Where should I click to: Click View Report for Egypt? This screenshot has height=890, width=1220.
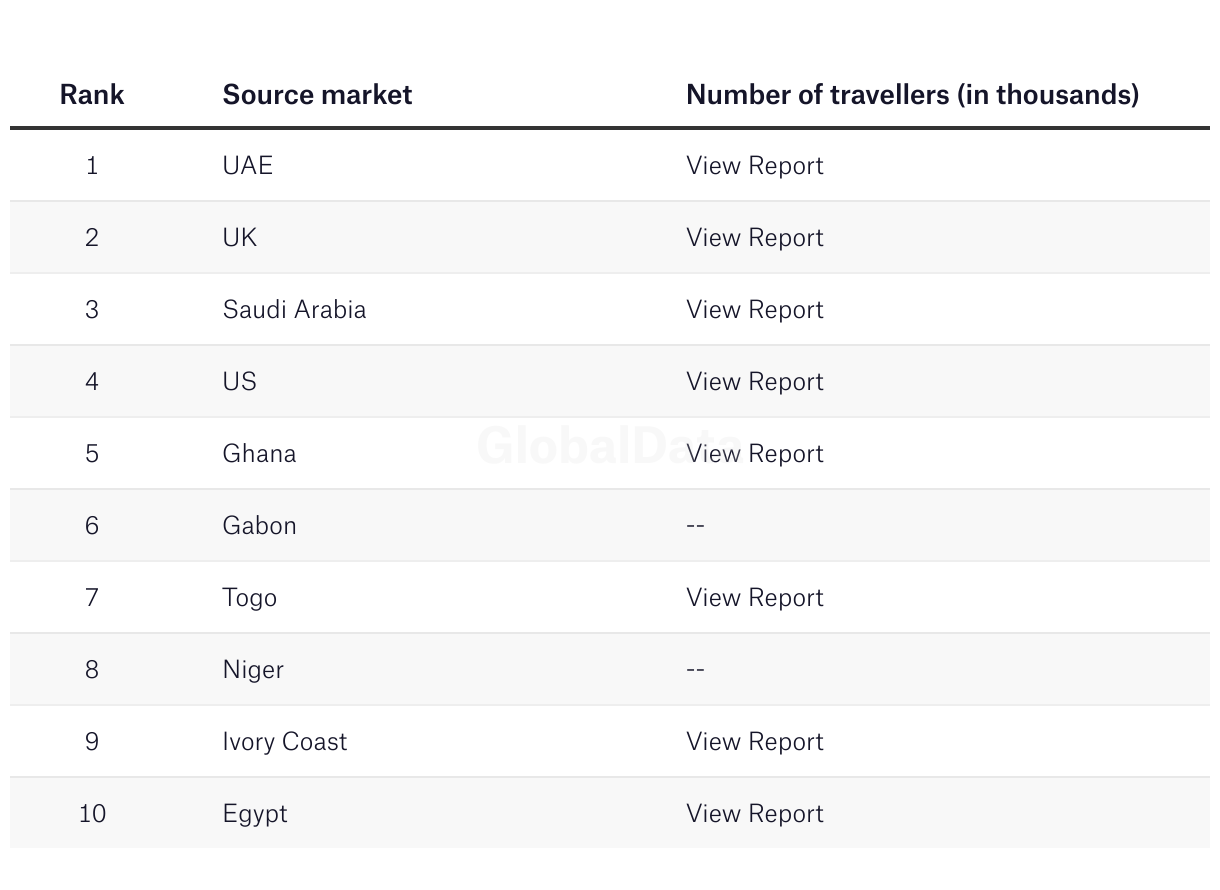[754, 814]
